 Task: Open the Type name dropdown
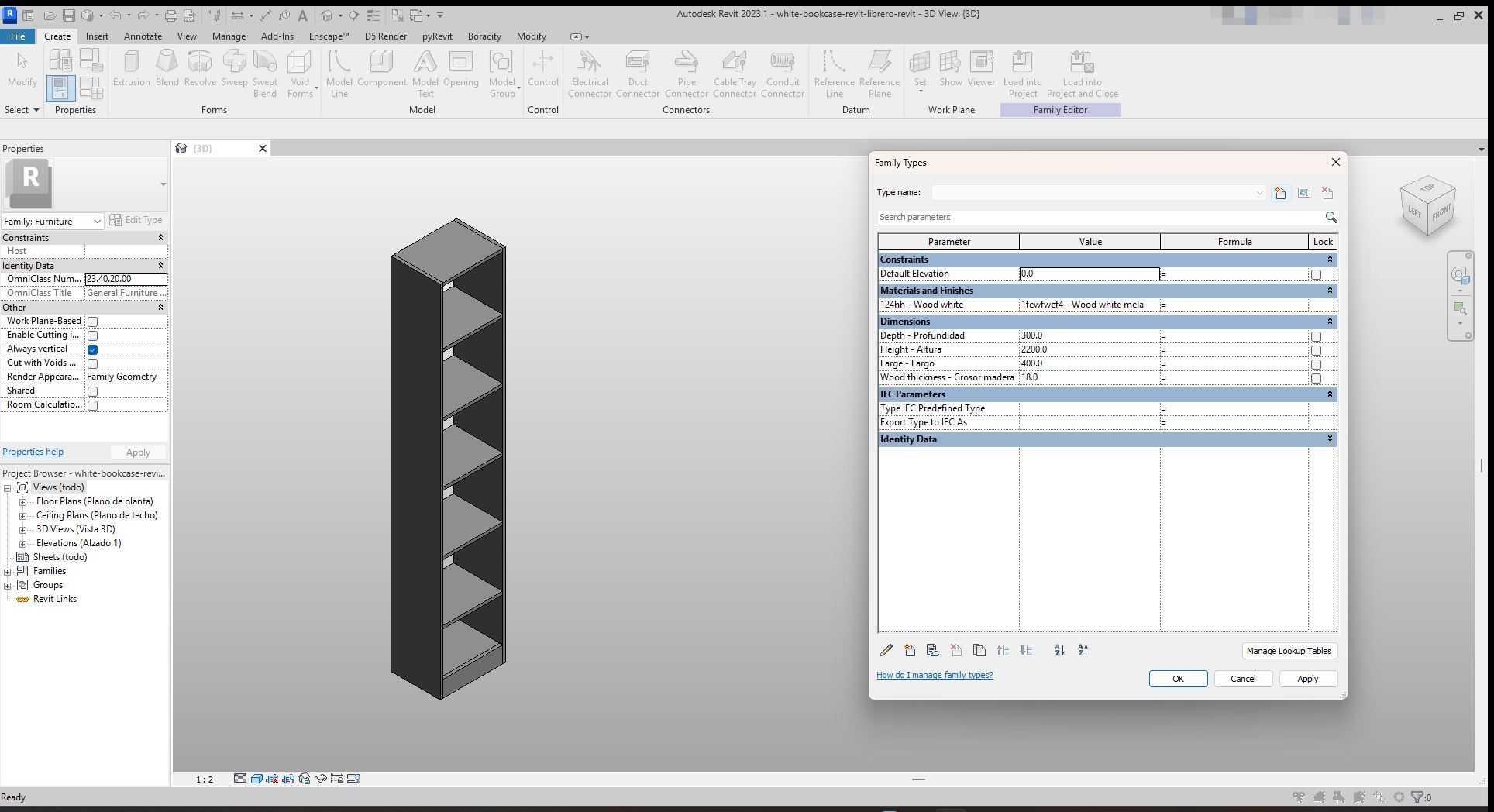tap(1259, 193)
